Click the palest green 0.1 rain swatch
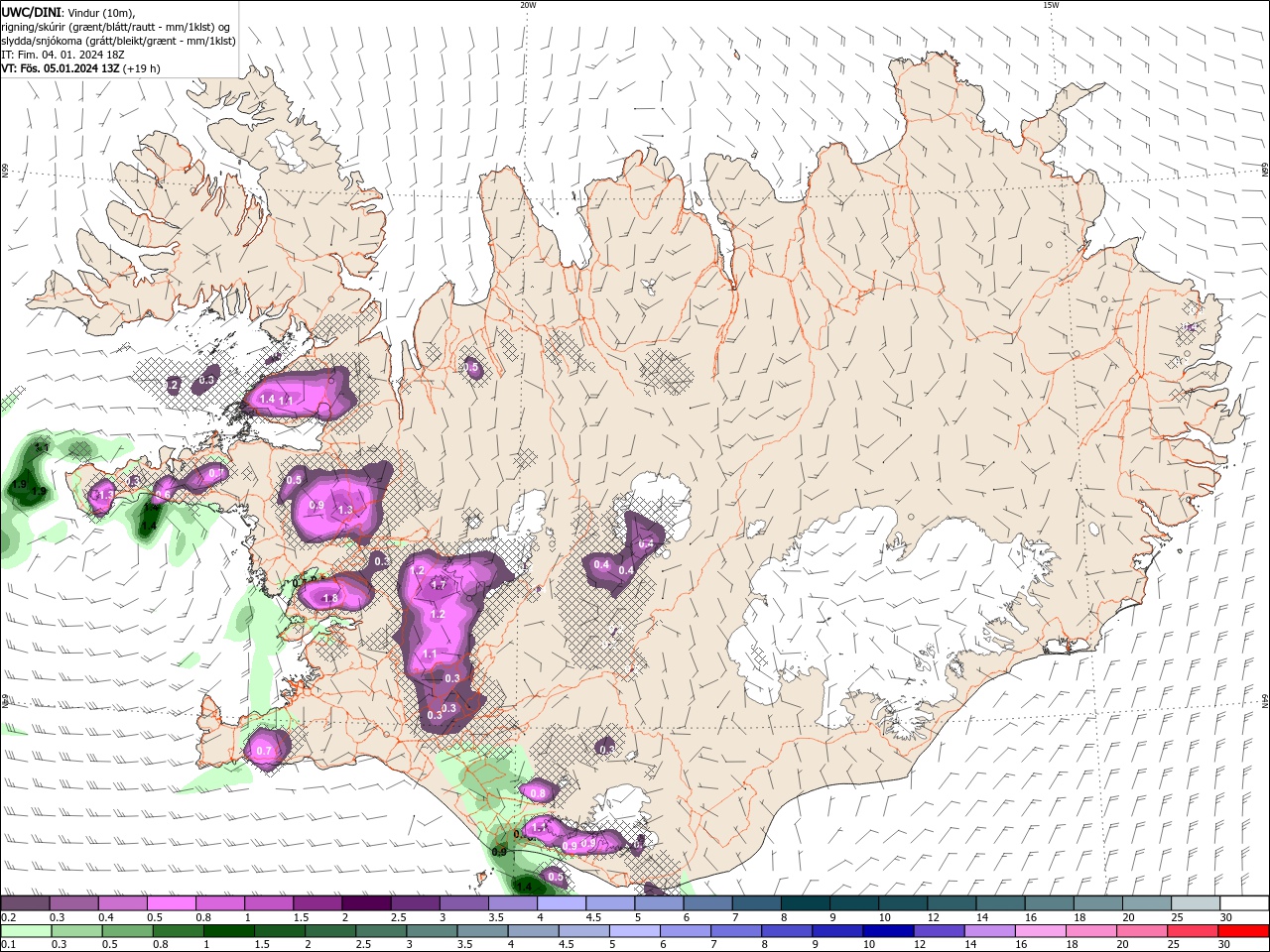 [26, 931]
